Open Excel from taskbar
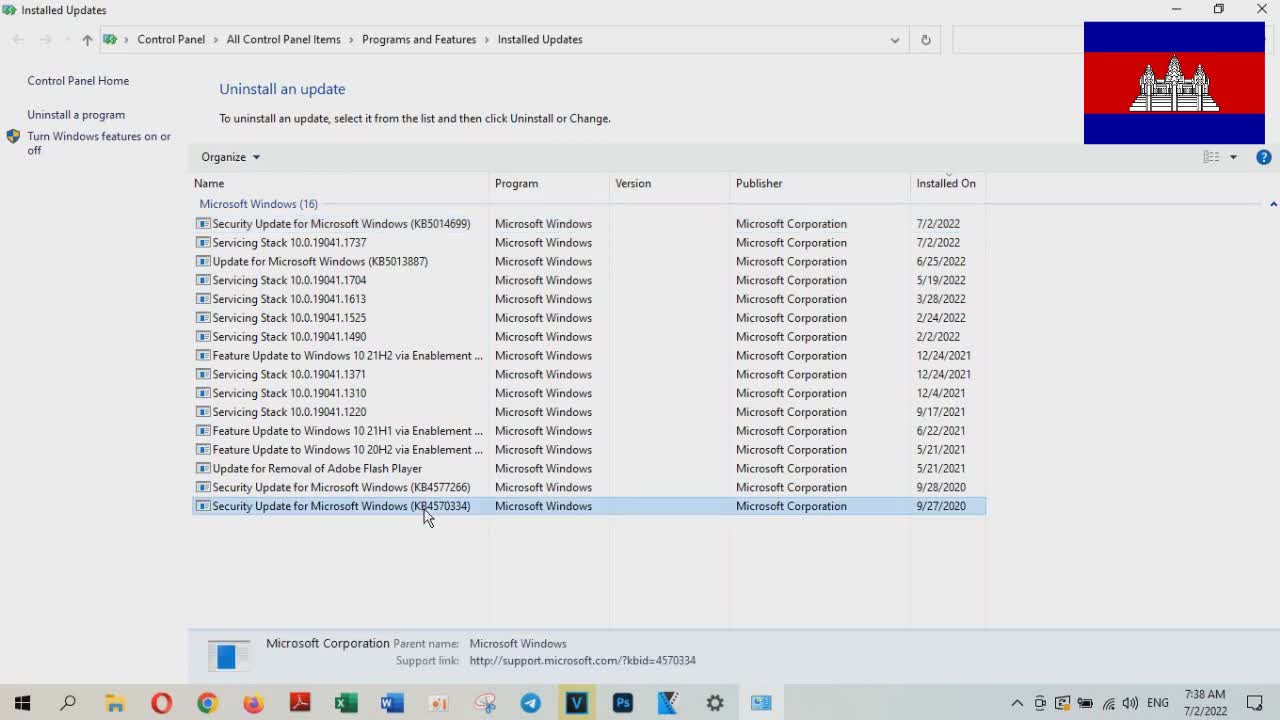 pyautogui.click(x=346, y=703)
